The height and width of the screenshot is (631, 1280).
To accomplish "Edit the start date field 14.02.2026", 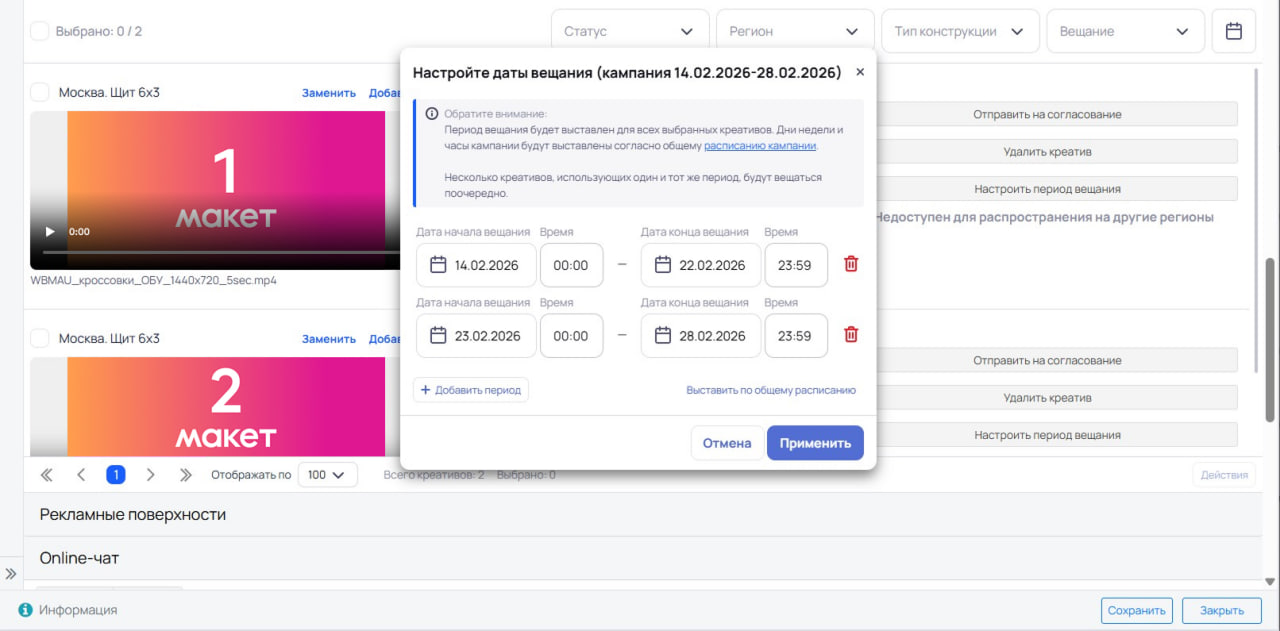I will click(x=476, y=265).
